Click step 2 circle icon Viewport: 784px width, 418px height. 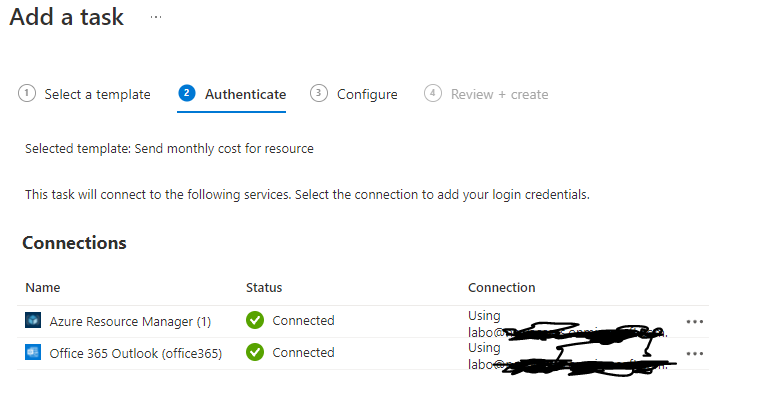point(187,94)
